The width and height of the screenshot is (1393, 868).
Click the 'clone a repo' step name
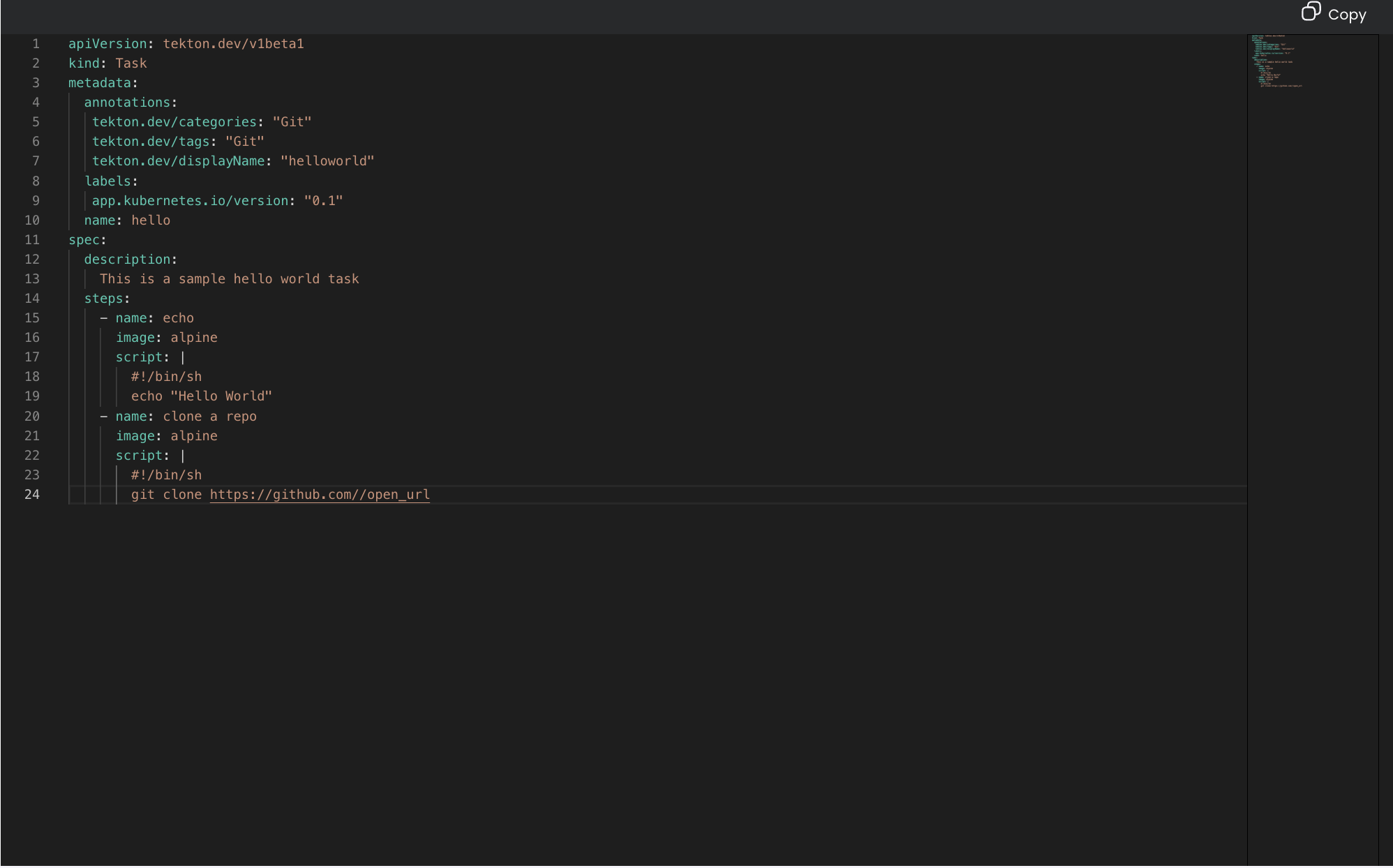coord(209,417)
